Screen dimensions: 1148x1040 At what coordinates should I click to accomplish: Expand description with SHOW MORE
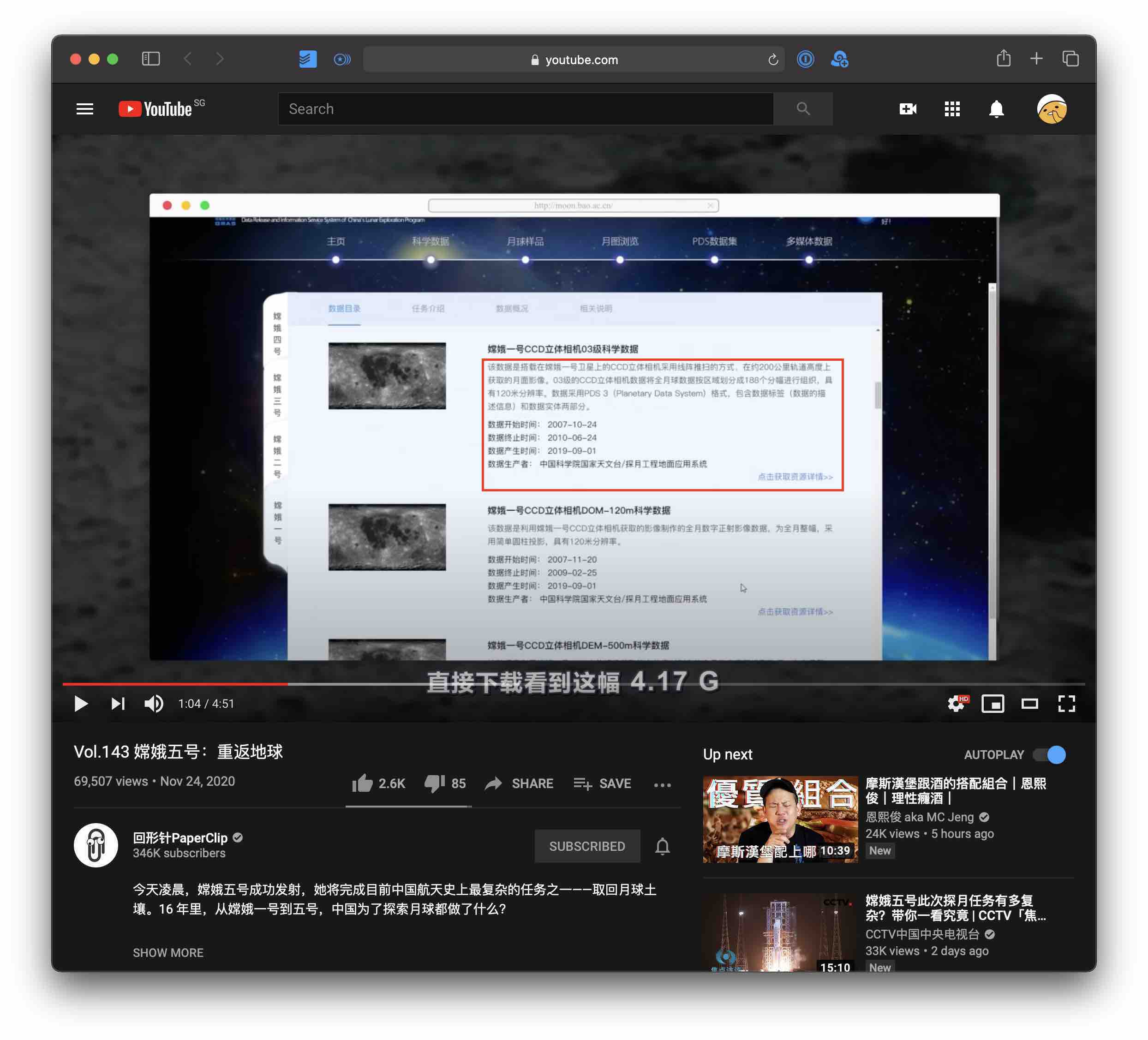pos(168,952)
